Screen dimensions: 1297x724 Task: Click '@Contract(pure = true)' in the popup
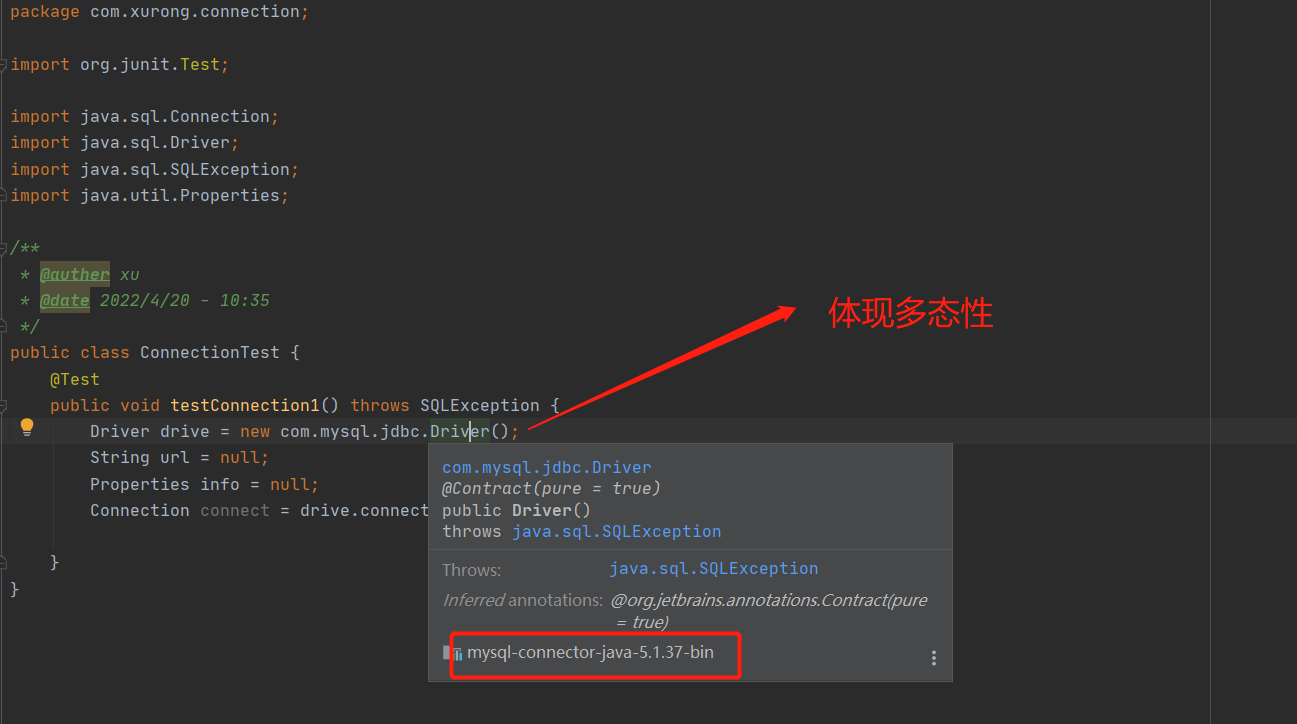click(x=552, y=488)
